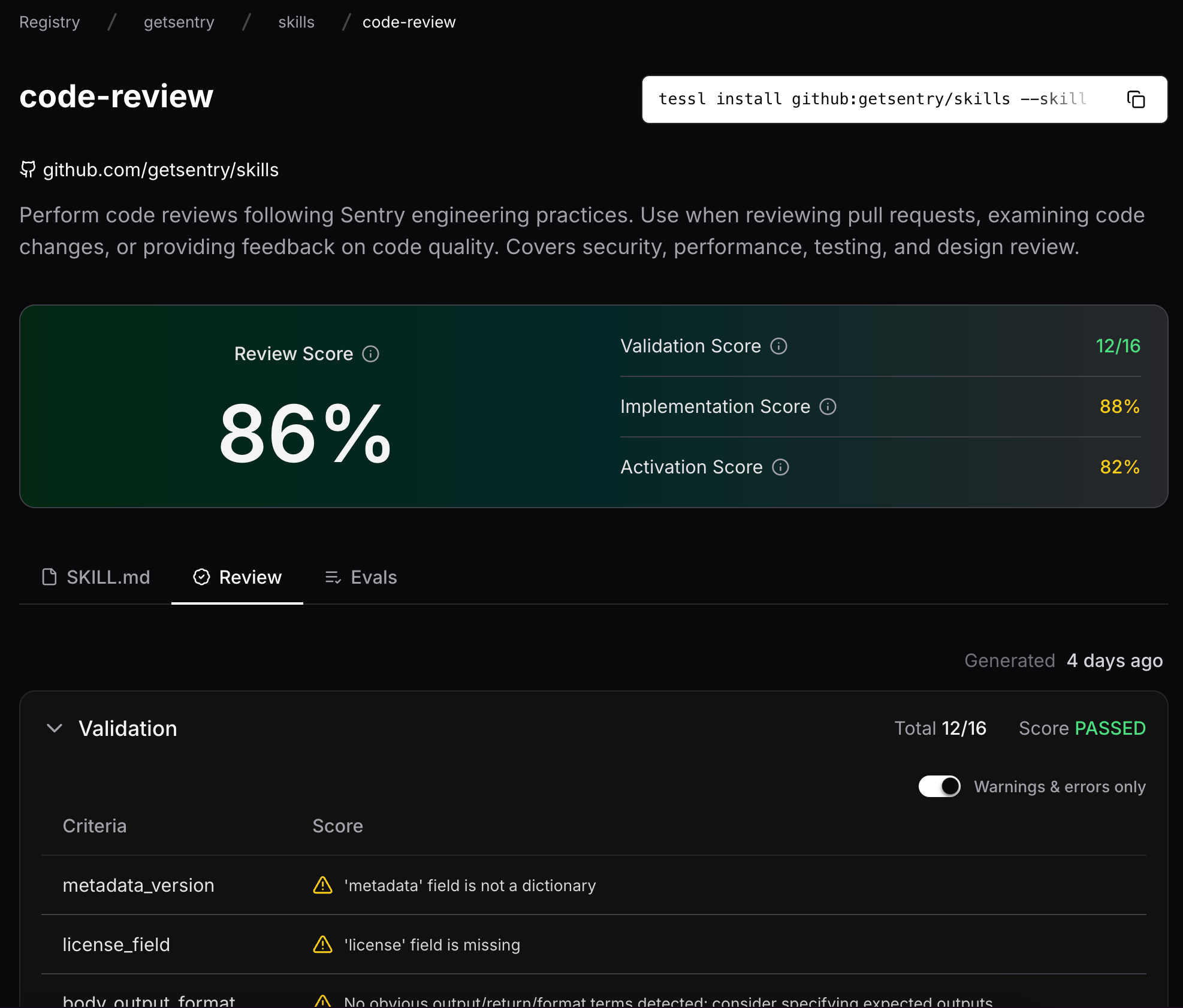Click the tessl install command field
The image size is (1183, 1008).
904,99
